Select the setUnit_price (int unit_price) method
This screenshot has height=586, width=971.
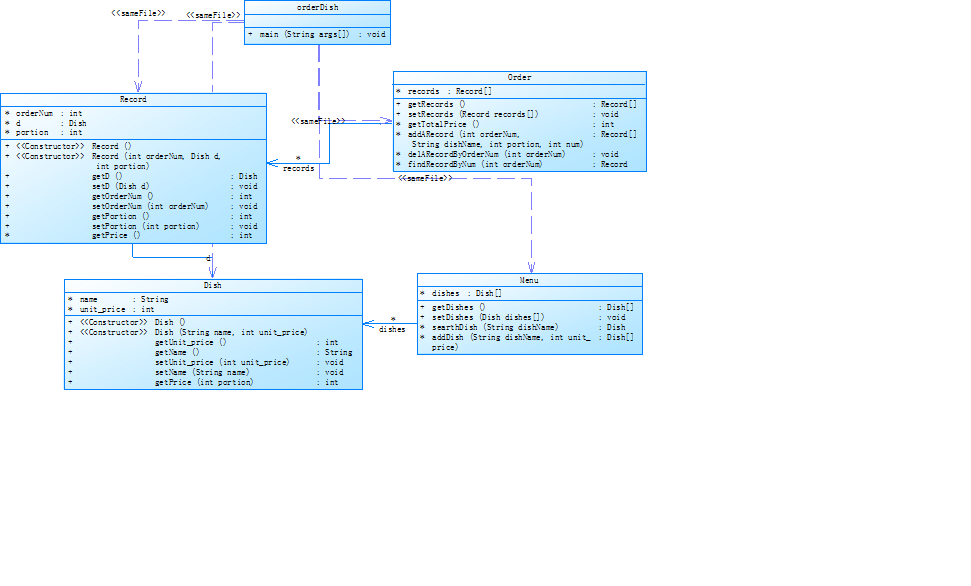(x=211, y=362)
